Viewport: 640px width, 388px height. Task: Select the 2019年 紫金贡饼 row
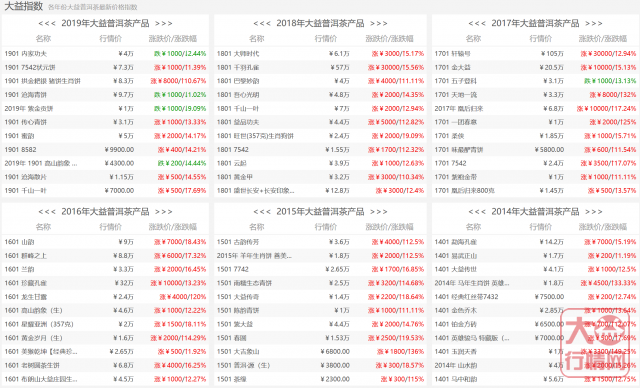[105, 109]
